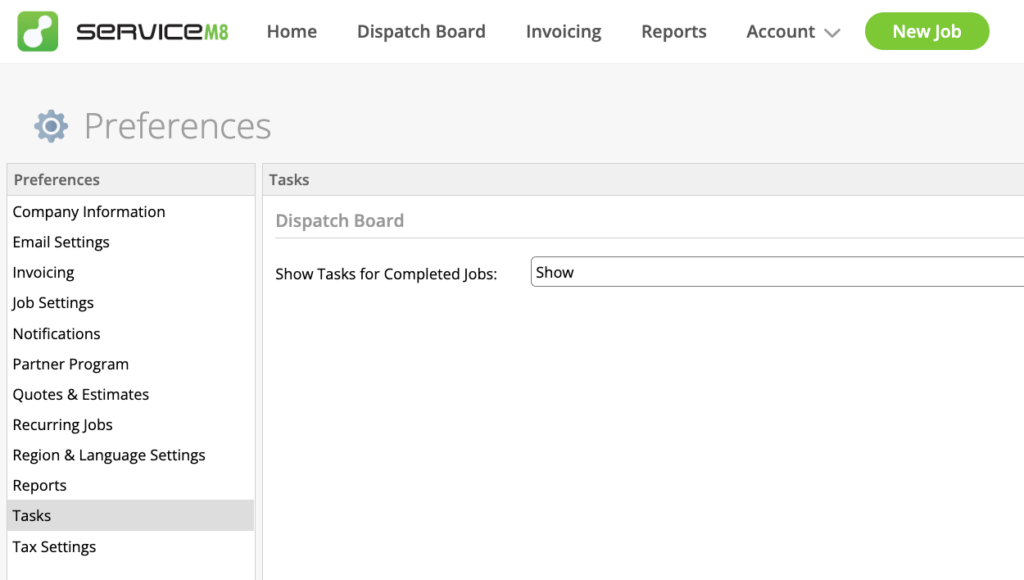The image size is (1024, 580).
Task: Click the gear icon beside Preferences heading
Action: (50, 125)
